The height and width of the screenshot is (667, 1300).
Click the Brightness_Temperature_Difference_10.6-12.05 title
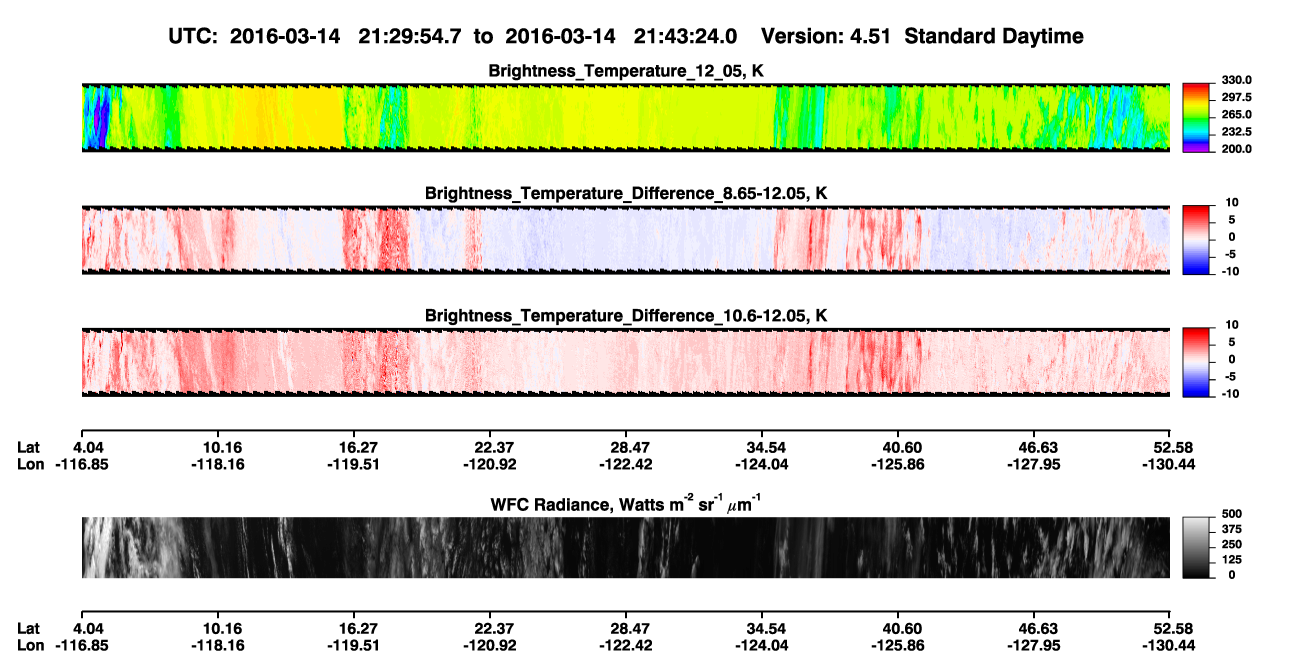pos(626,315)
